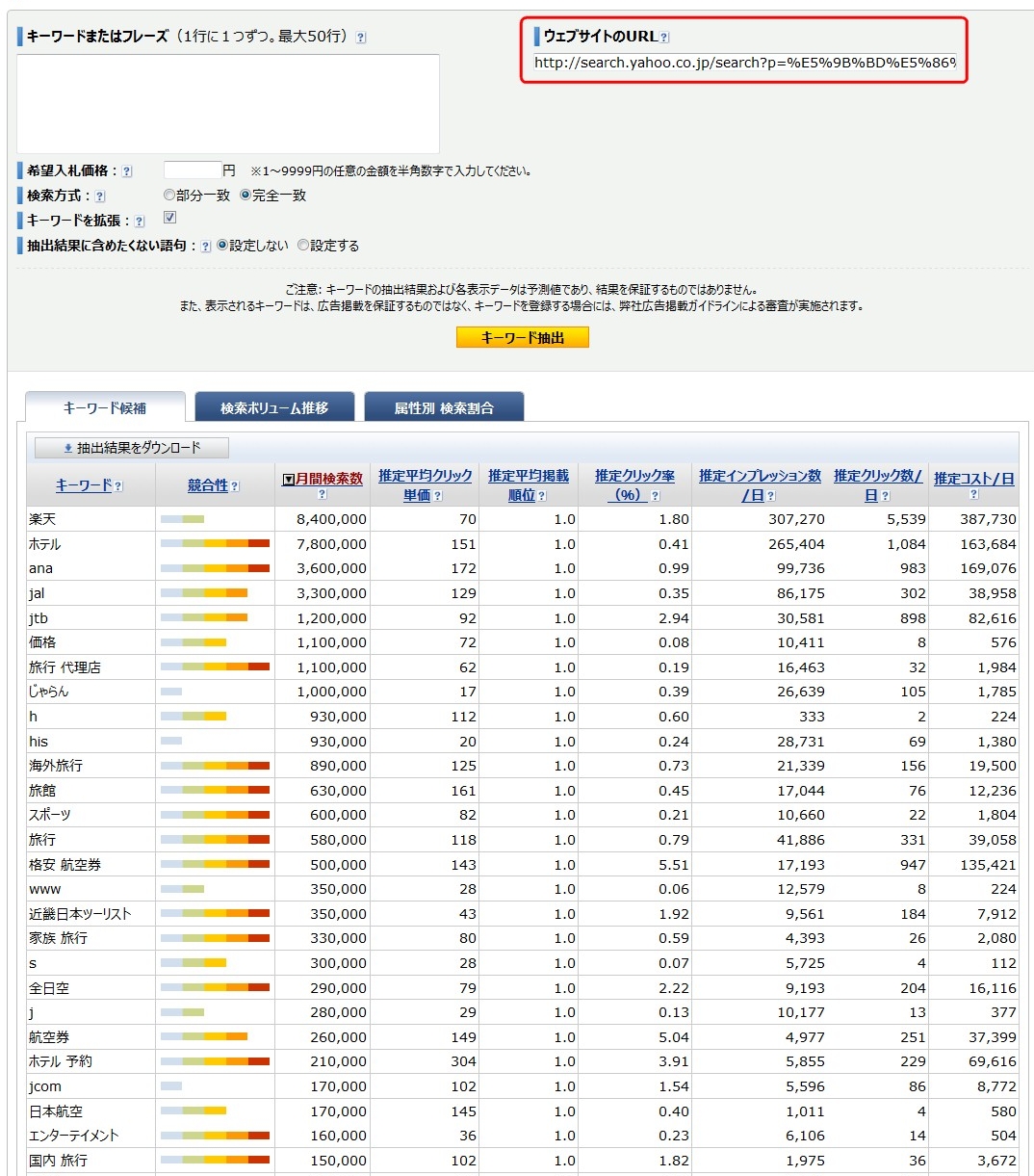Select keyword 近畿日本ツーリスト
This screenshot has height=1176, width=1034.
(80, 914)
